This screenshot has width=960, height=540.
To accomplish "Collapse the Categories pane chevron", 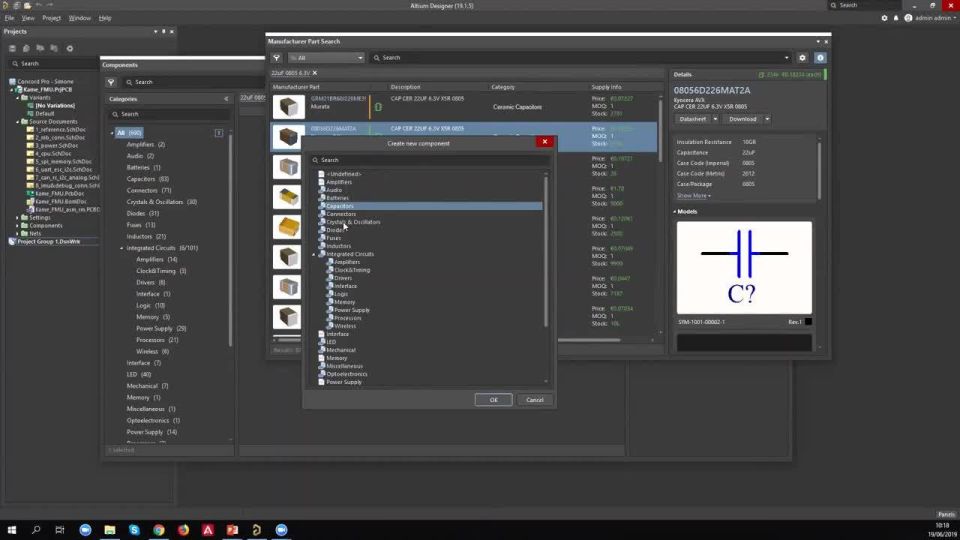I will point(226,99).
